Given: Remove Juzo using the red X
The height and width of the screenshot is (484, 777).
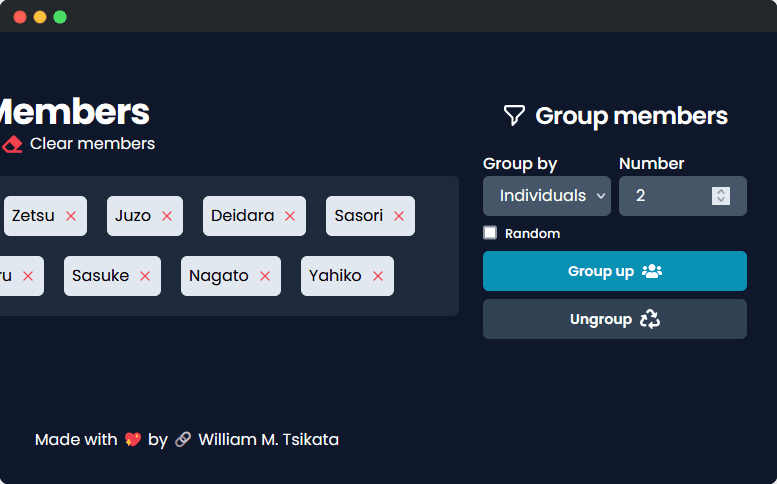Looking at the screenshot, I should 167,216.
